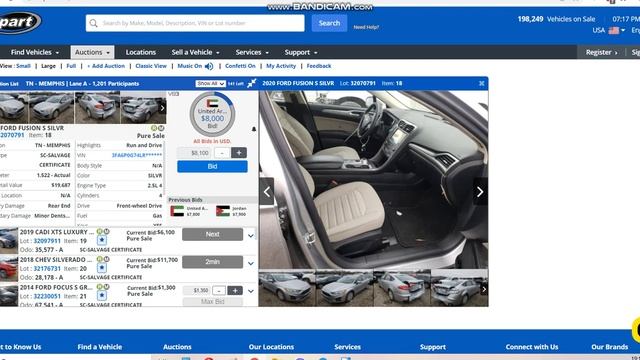Select the rear damage thumbnail under the large photo

[402, 288]
